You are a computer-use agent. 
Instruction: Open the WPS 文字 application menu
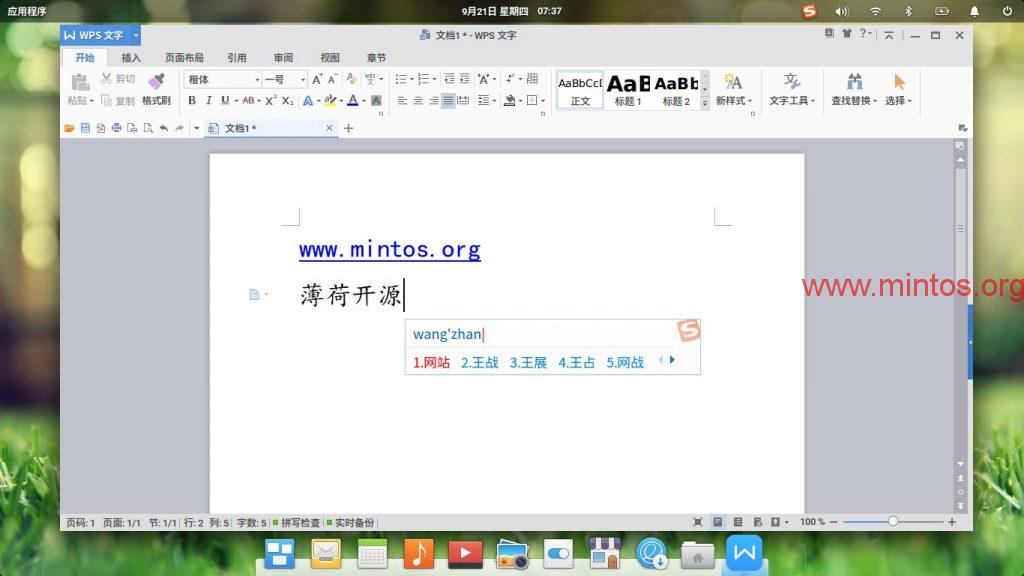(101, 35)
